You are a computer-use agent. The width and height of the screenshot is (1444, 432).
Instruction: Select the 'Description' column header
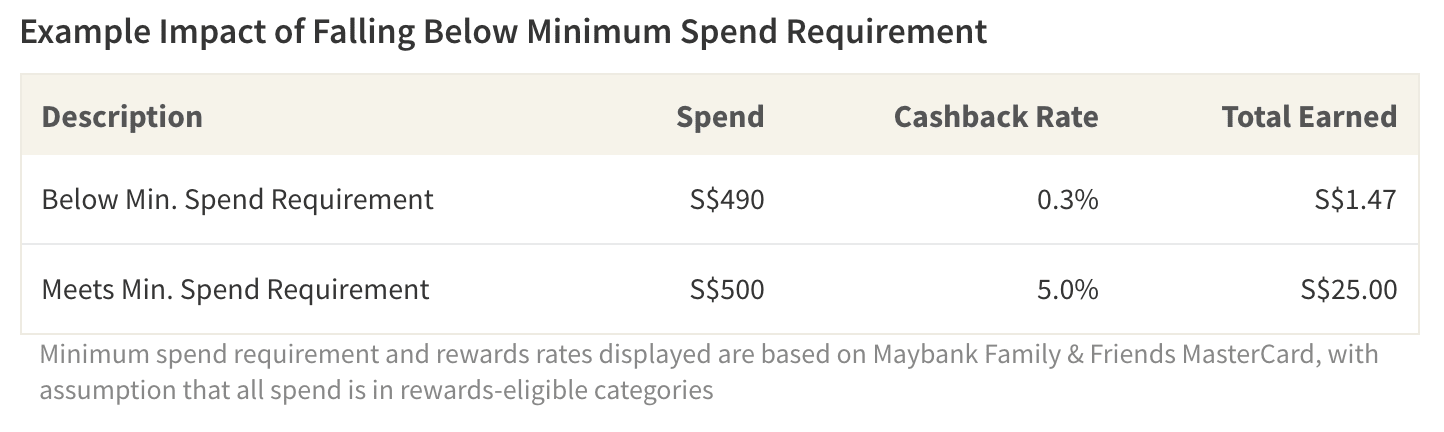point(122,116)
